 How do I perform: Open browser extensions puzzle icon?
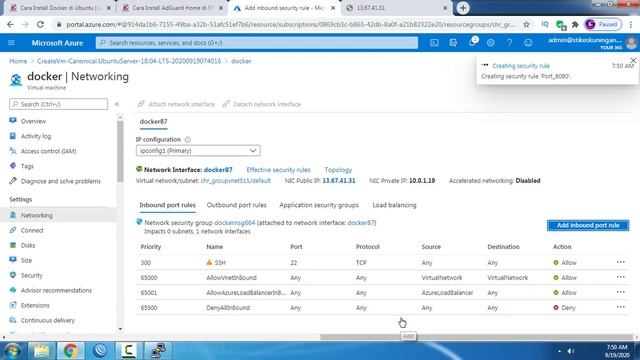coord(575,24)
